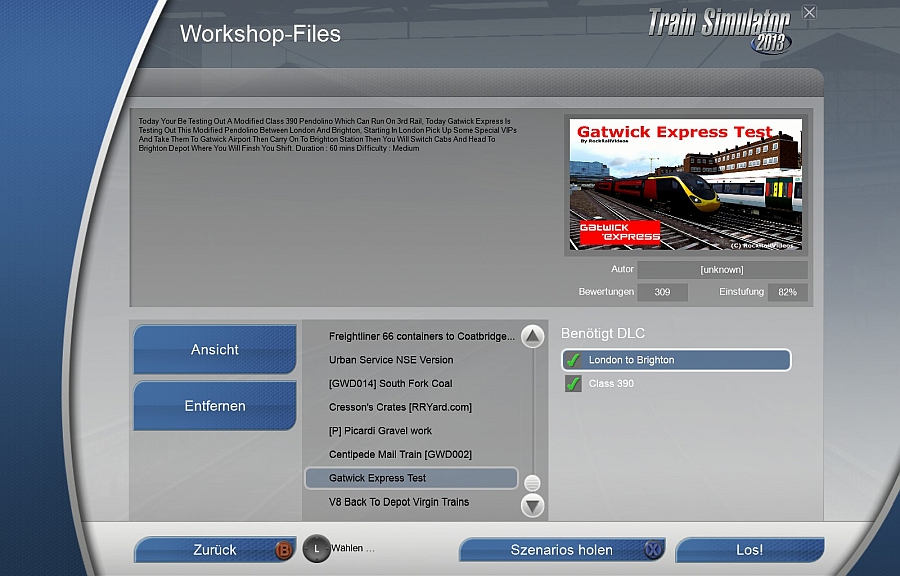This screenshot has width=900, height=576.
Task: Click the L stick Wählen icon
Action: tap(316, 549)
